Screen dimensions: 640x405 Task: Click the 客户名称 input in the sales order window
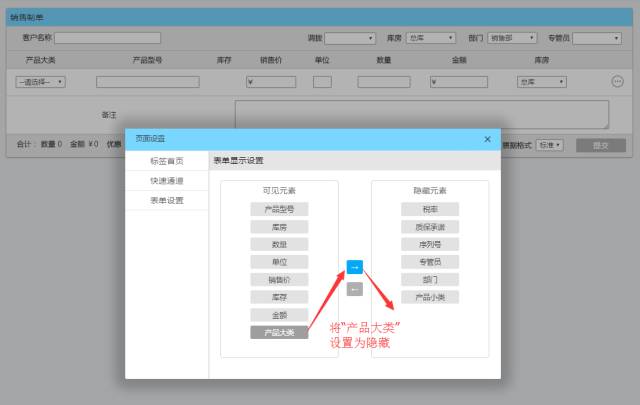tap(107, 38)
